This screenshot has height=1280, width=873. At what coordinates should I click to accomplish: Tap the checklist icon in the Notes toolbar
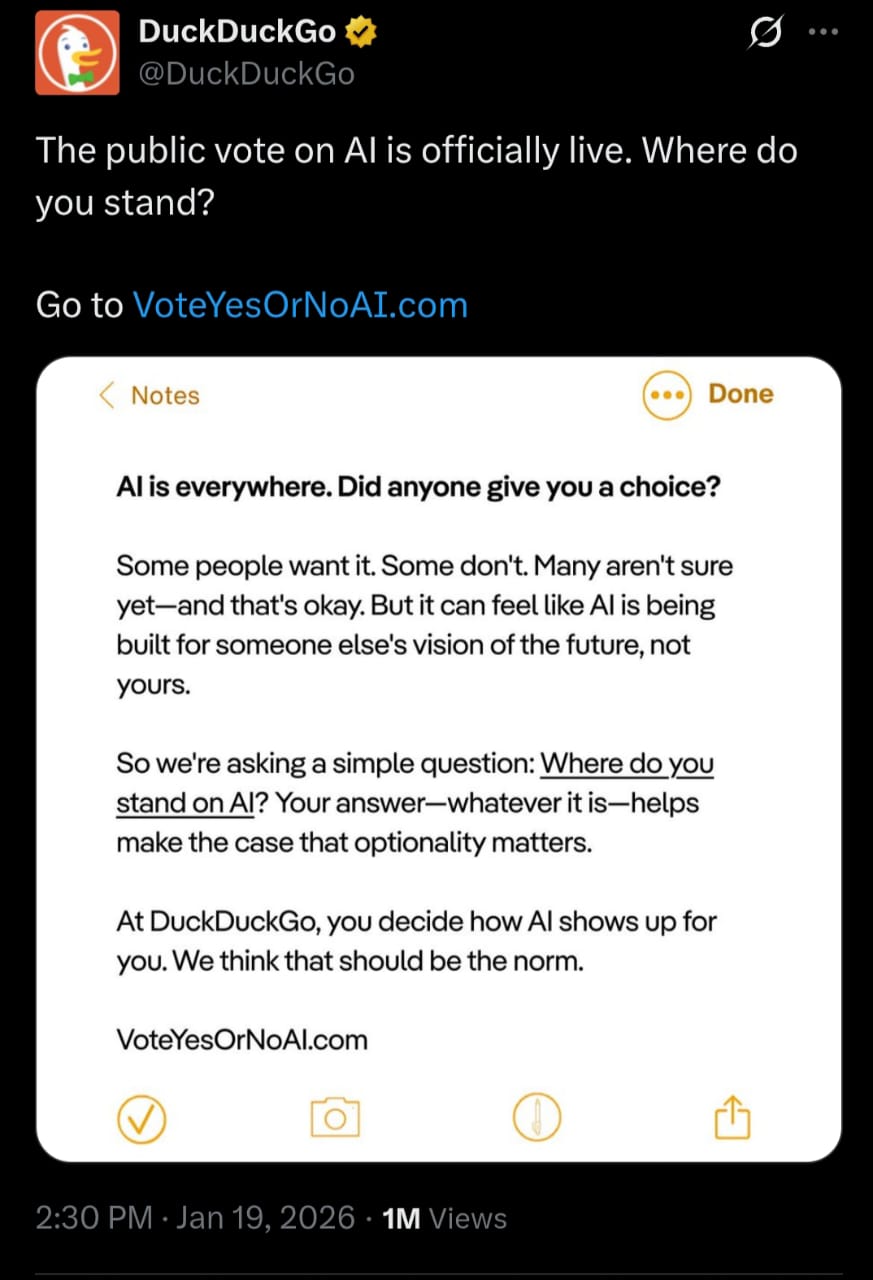(143, 1118)
